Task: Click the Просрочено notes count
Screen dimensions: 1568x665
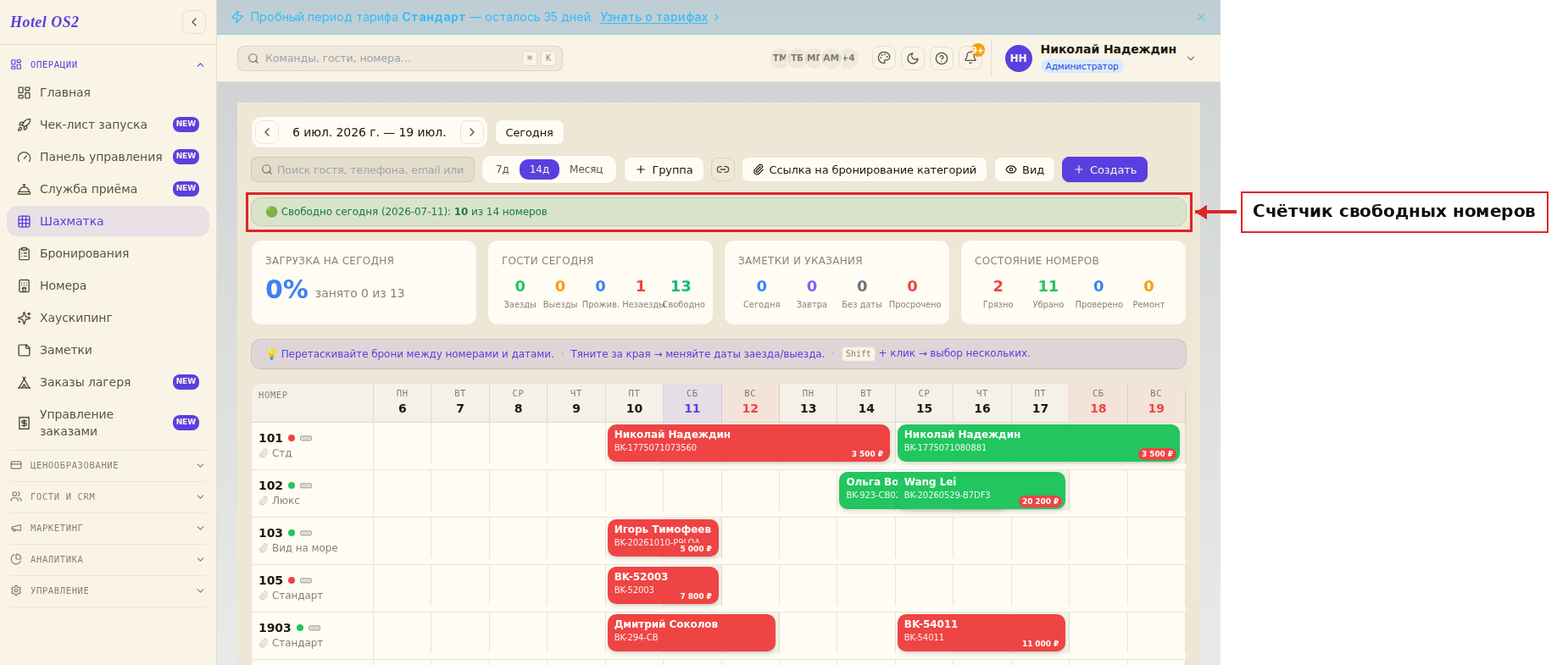Action: pyautogui.click(x=912, y=286)
